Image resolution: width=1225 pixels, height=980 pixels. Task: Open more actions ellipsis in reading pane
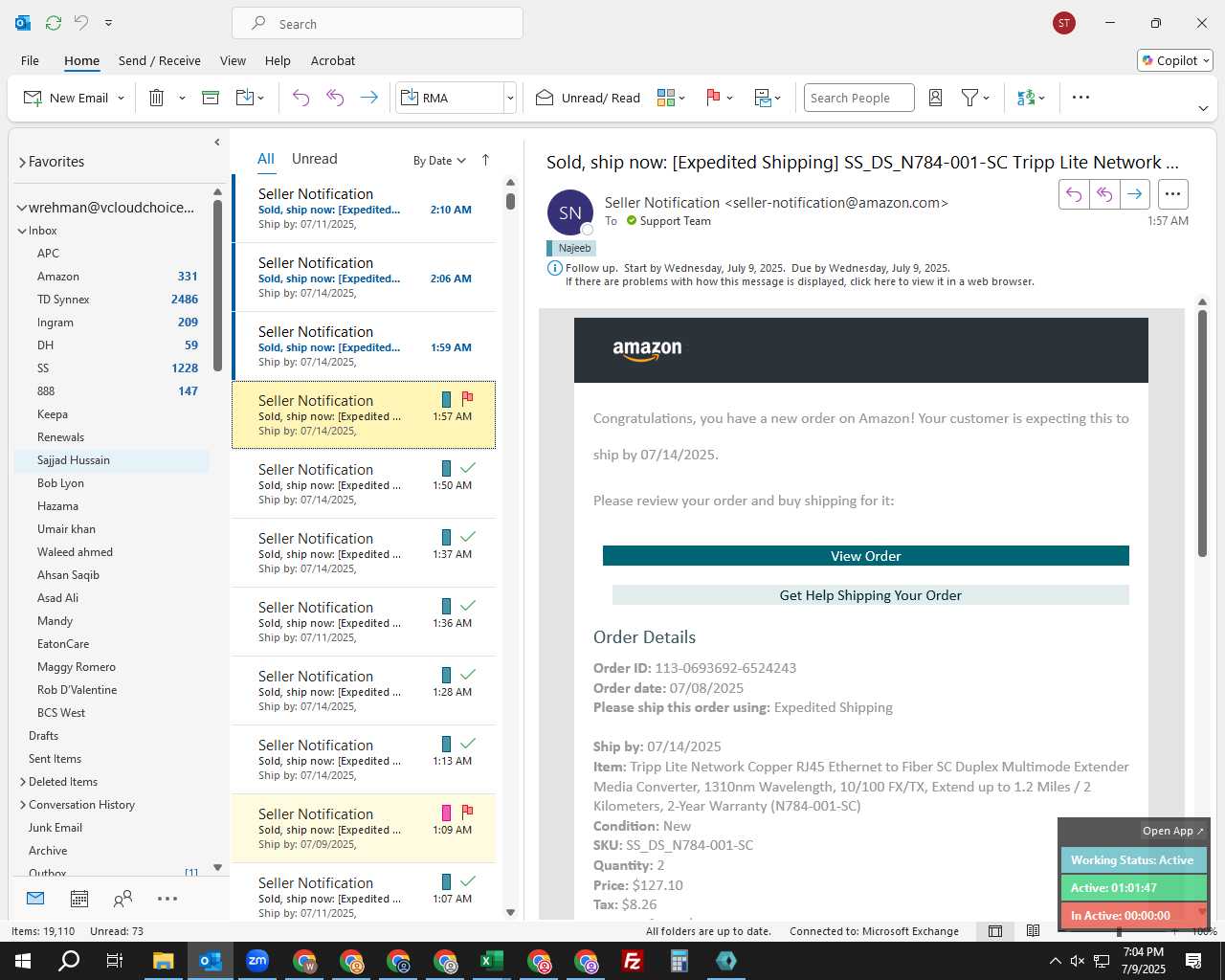[x=1172, y=194]
